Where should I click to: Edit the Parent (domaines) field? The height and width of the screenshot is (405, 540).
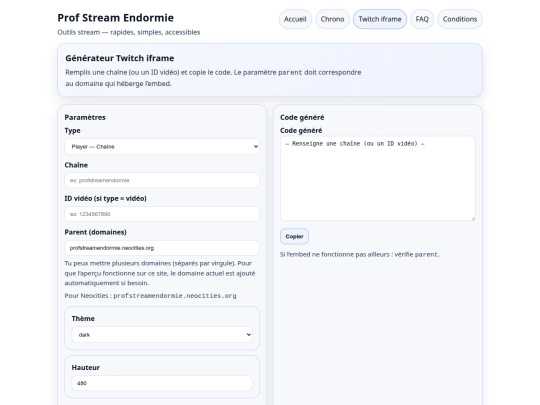tap(162, 248)
